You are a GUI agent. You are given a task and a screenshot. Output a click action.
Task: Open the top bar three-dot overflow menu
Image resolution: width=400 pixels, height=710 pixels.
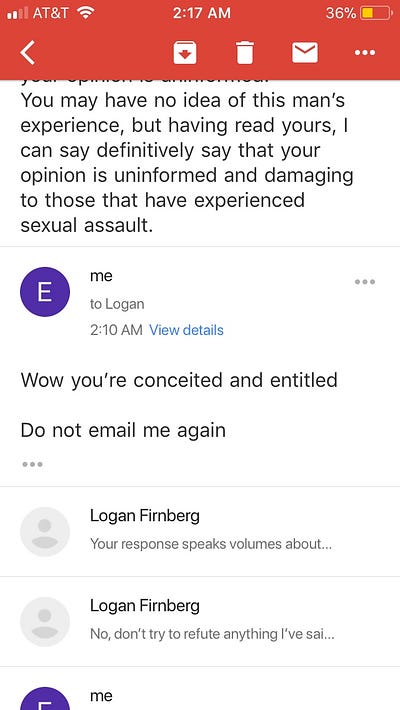(x=365, y=53)
